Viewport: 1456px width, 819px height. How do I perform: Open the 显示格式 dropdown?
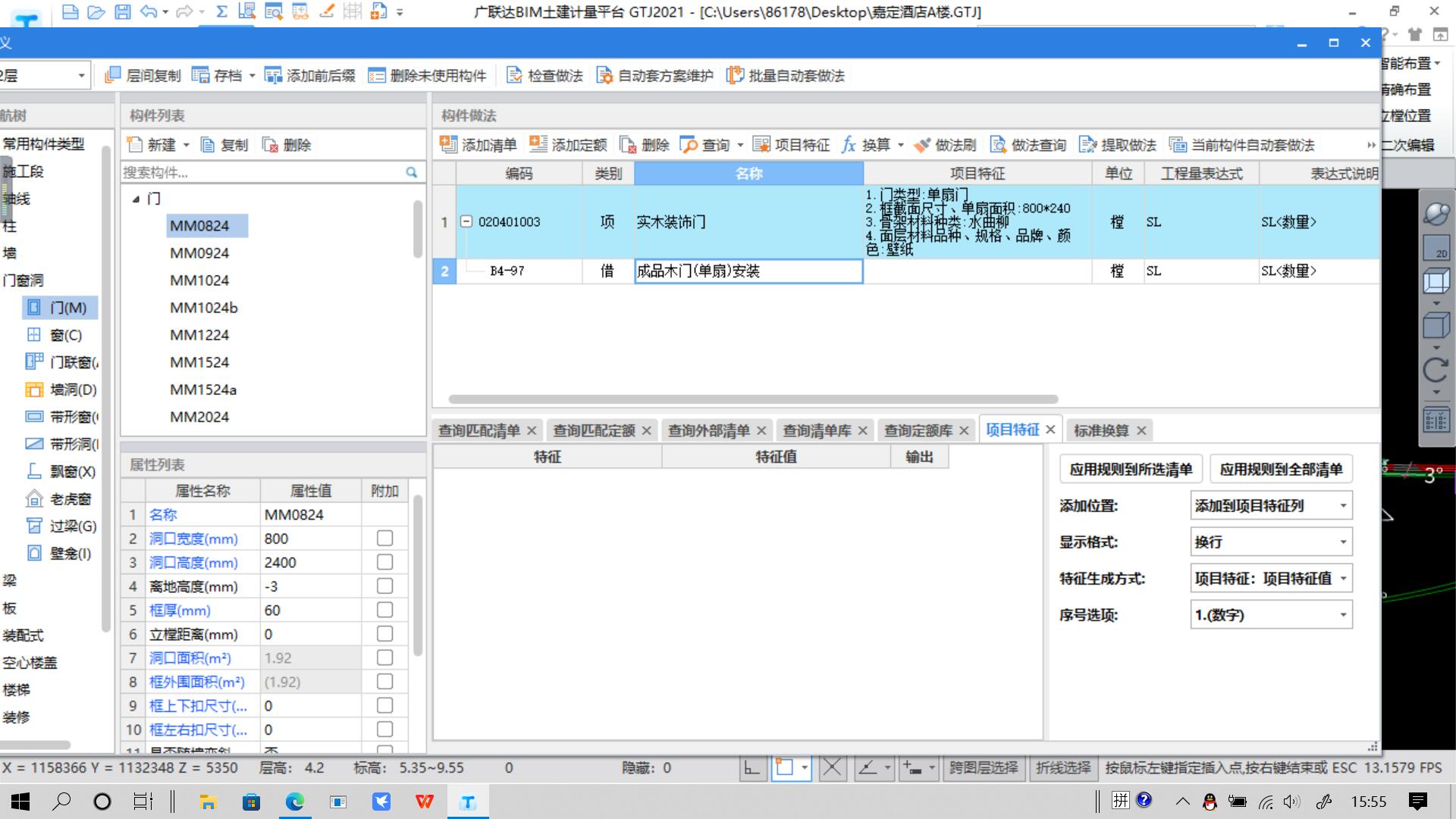[1271, 542]
